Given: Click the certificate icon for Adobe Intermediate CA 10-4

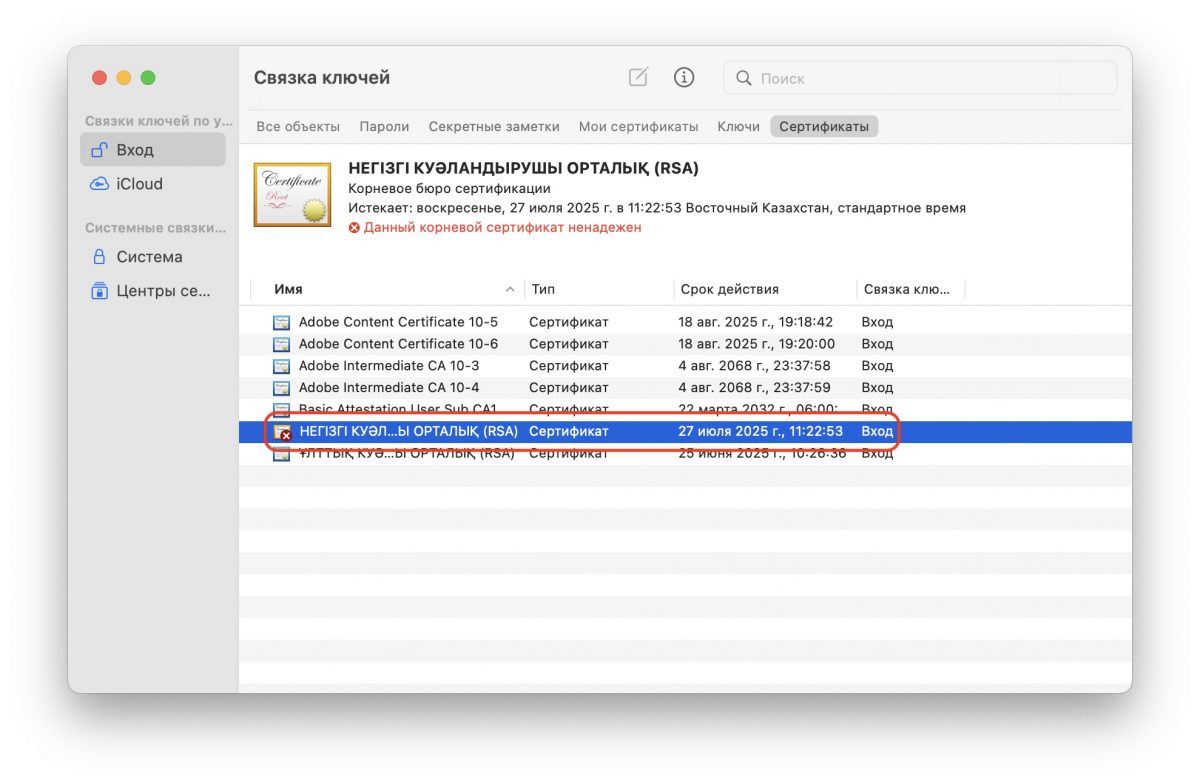Looking at the screenshot, I should (x=282, y=388).
